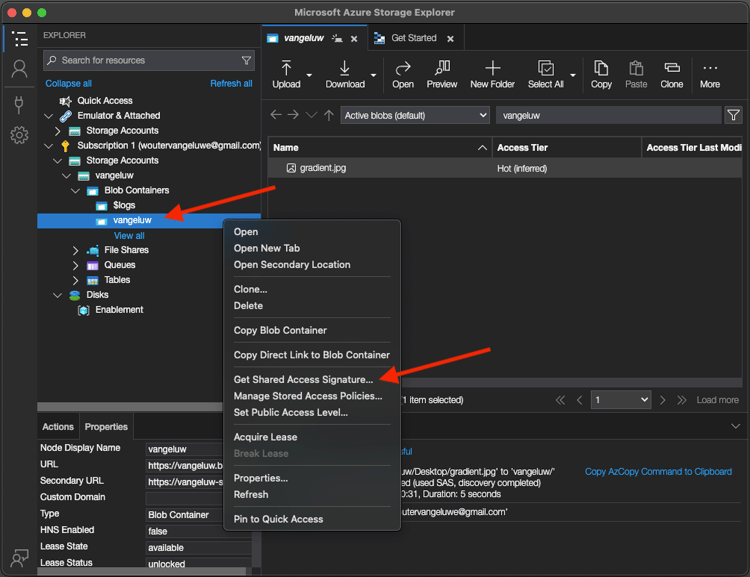Viewport: 750px width, 577px height.
Task: Click the Collapse all link
Action: tap(68, 84)
